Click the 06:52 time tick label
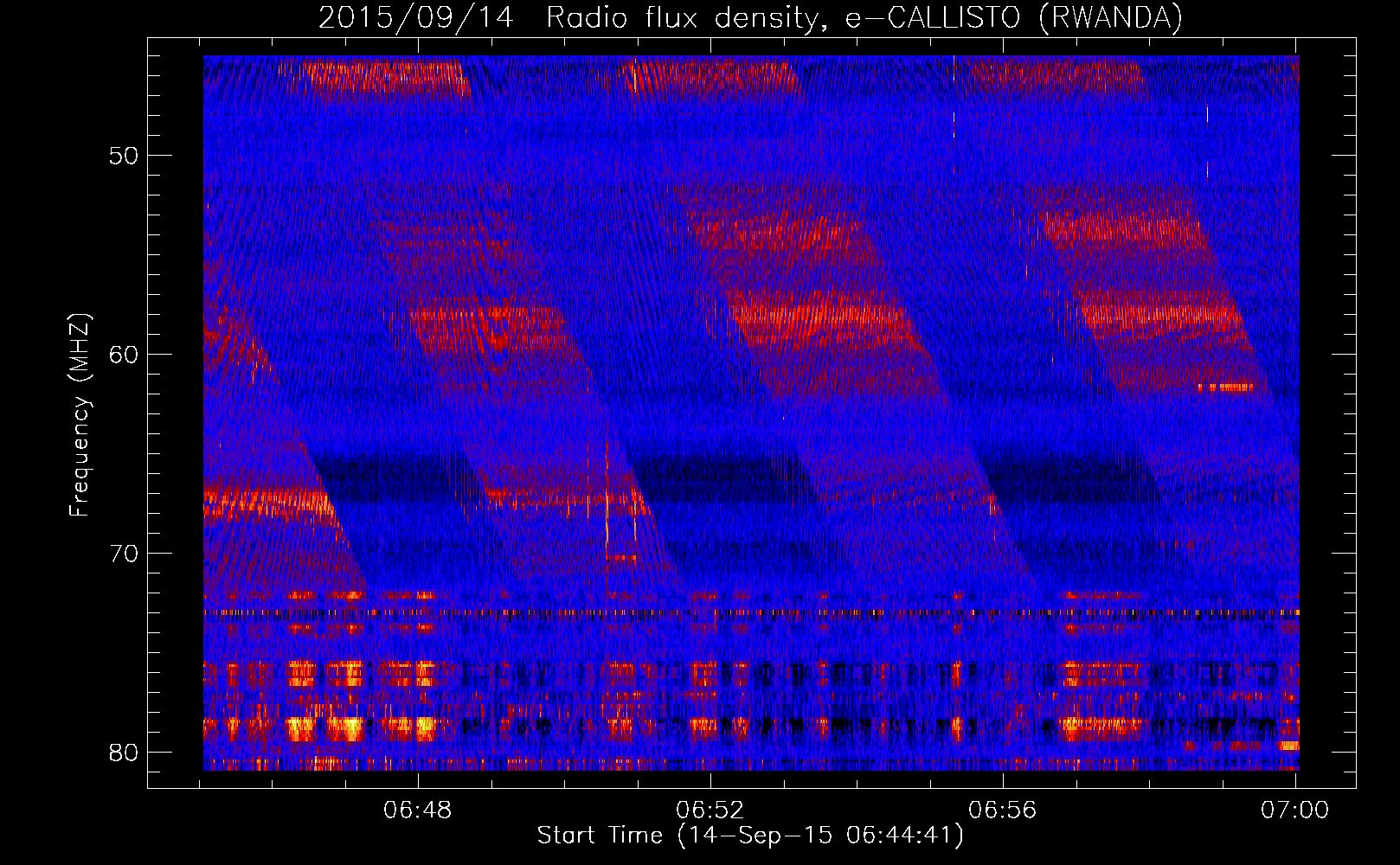The height and width of the screenshot is (865, 1400). coord(710,811)
